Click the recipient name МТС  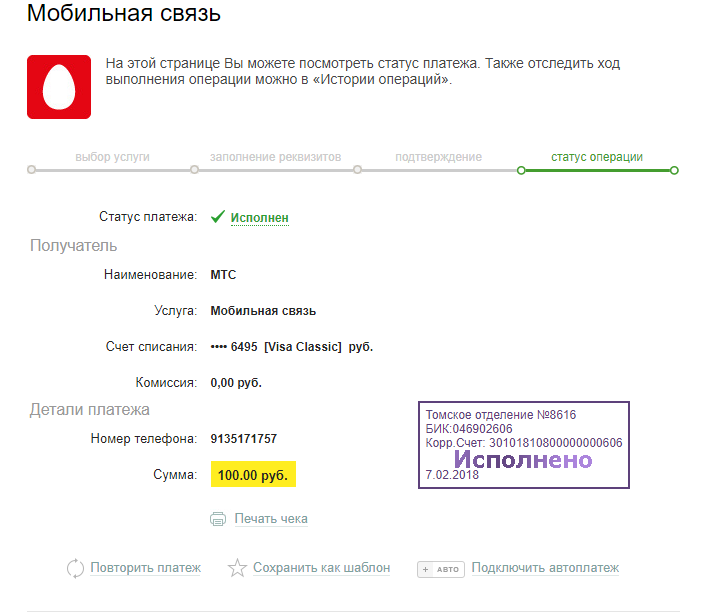[x=223, y=275]
